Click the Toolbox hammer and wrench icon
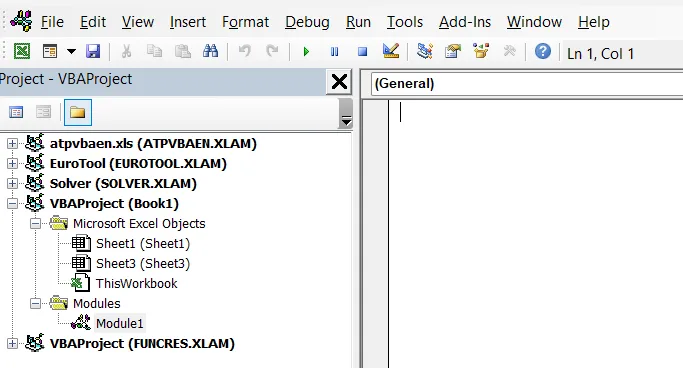The height and width of the screenshot is (368, 683). point(509,51)
